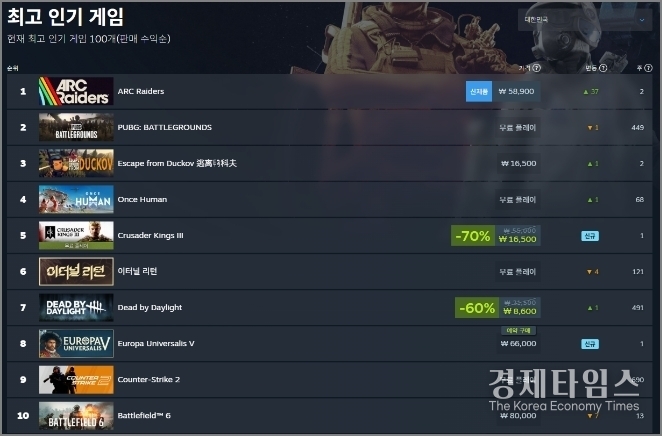Open the country dropdown showing 대한민국
The image size is (662, 436).
pos(585,19)
